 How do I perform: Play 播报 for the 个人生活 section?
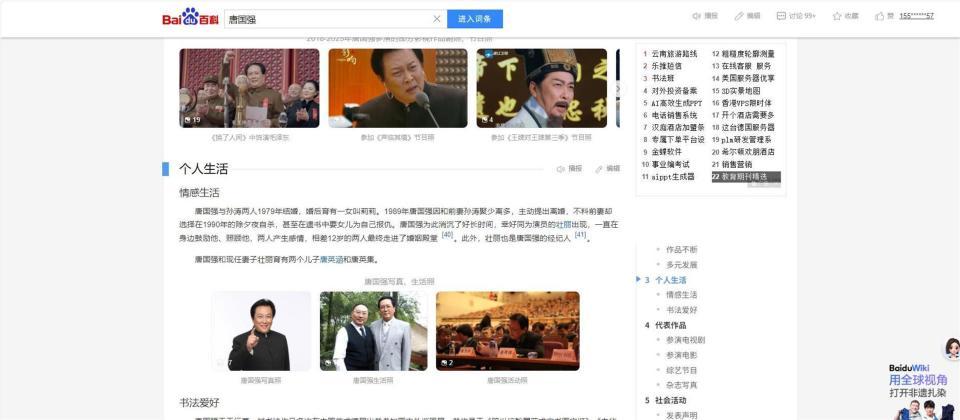569,168
